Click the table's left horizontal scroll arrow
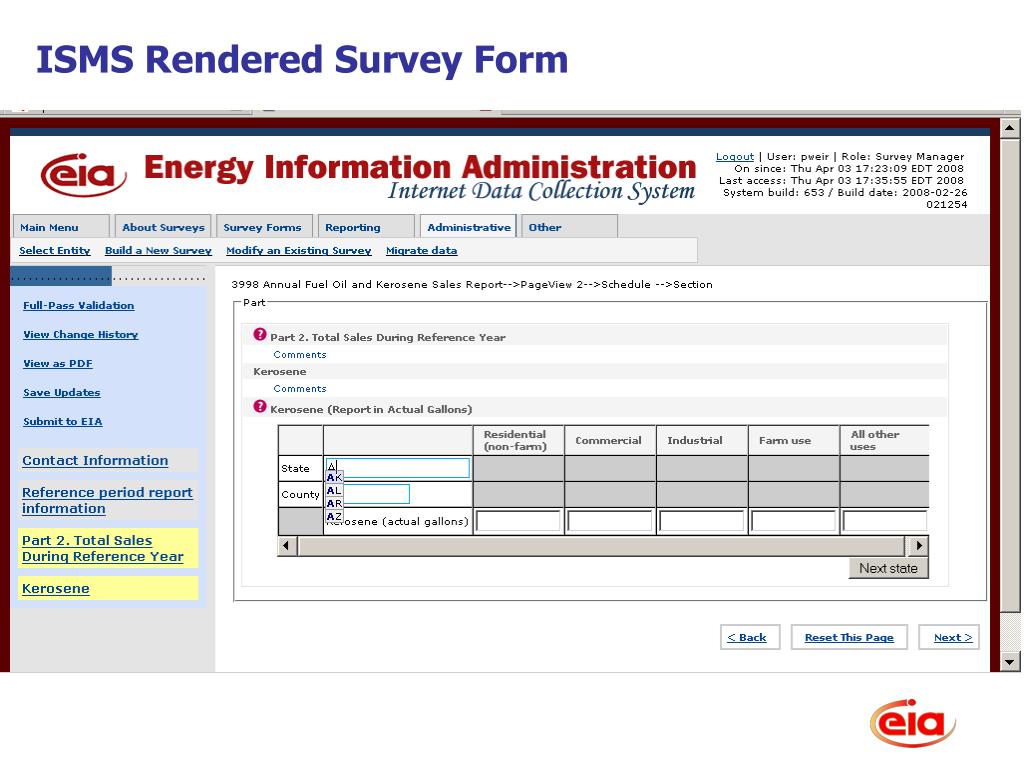This screenshot has height=768, width=1024. click(x=287, y=545)
